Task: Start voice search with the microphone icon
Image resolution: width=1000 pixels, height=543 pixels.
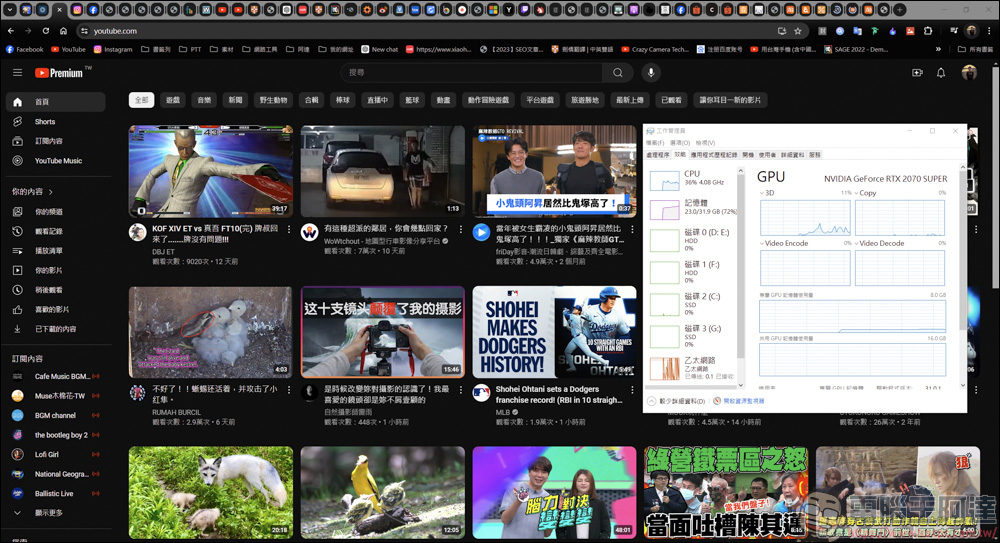Action: point(651,73)
